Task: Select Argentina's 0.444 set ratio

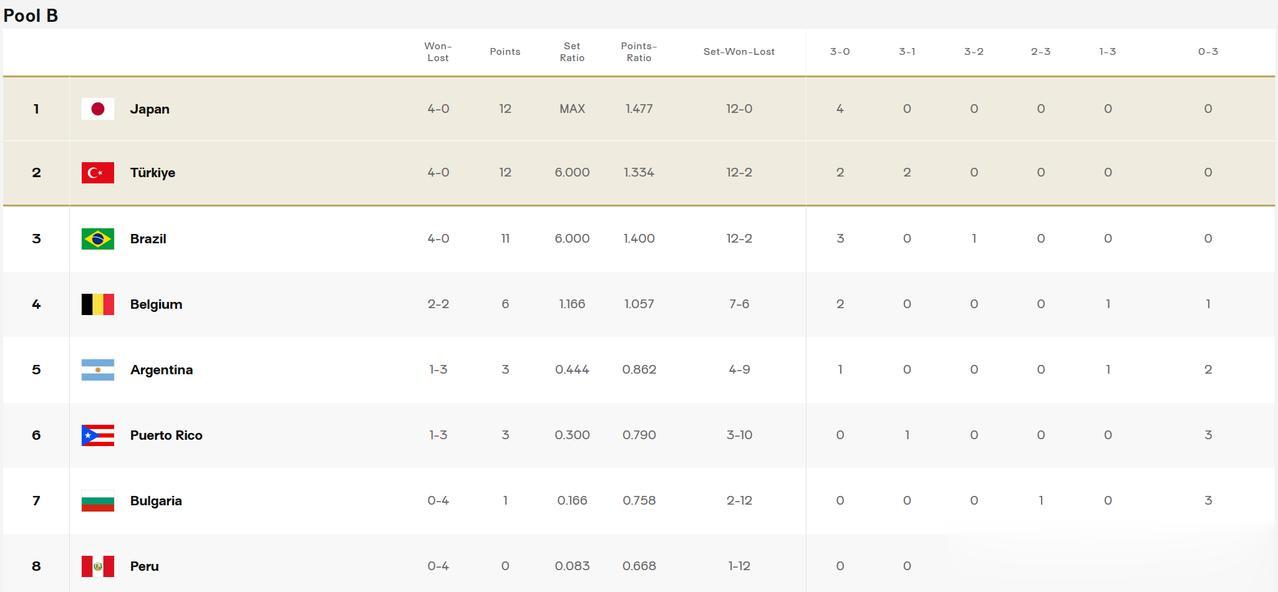Action: pyautogui.click(x=572, y=370)
